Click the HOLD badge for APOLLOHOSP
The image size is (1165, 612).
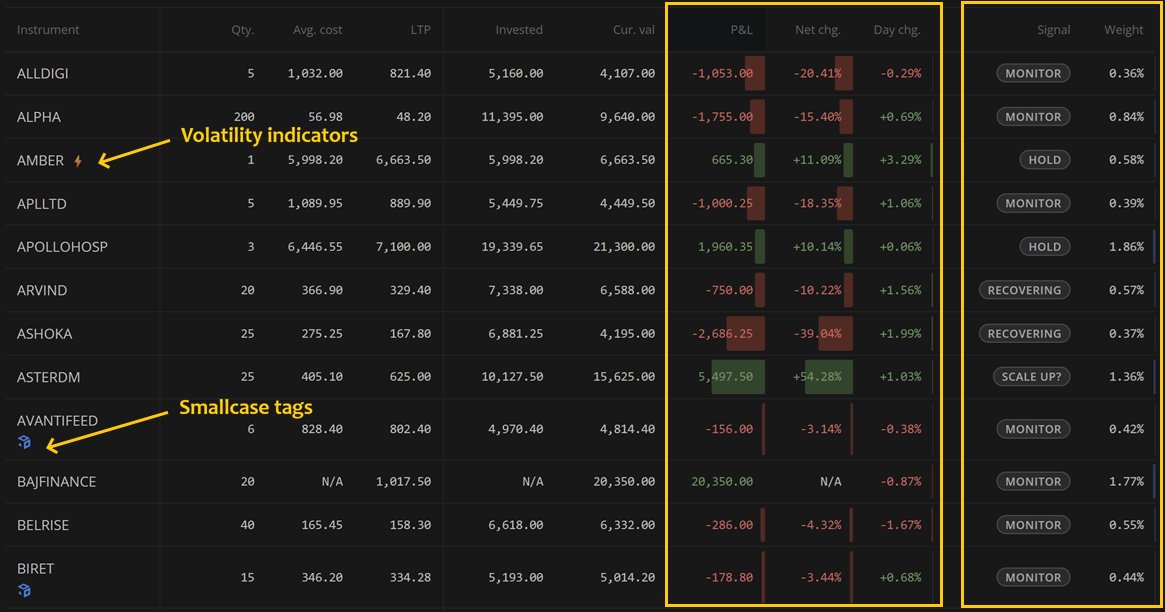(x=1045, y=246)
